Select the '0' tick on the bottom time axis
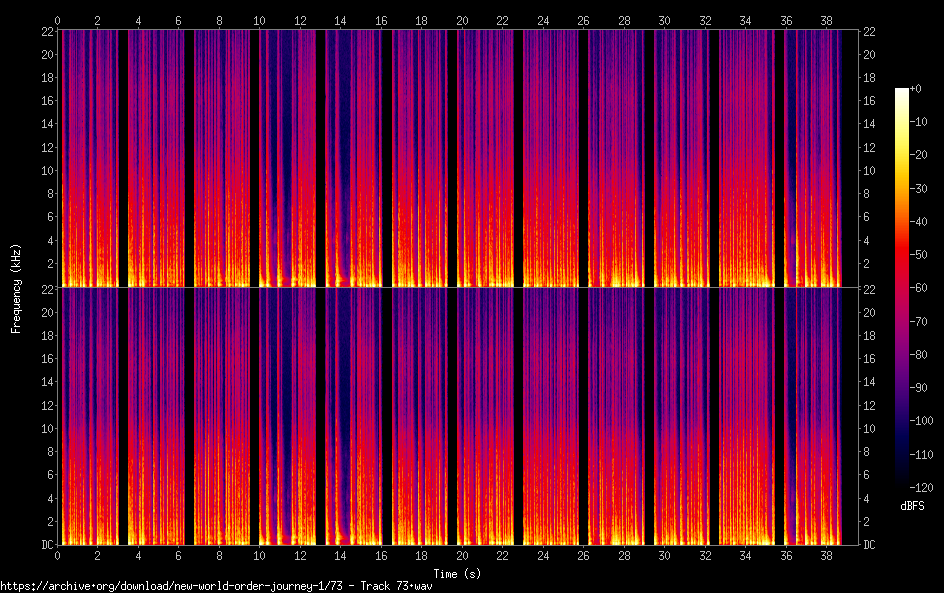 coord(58,554)
